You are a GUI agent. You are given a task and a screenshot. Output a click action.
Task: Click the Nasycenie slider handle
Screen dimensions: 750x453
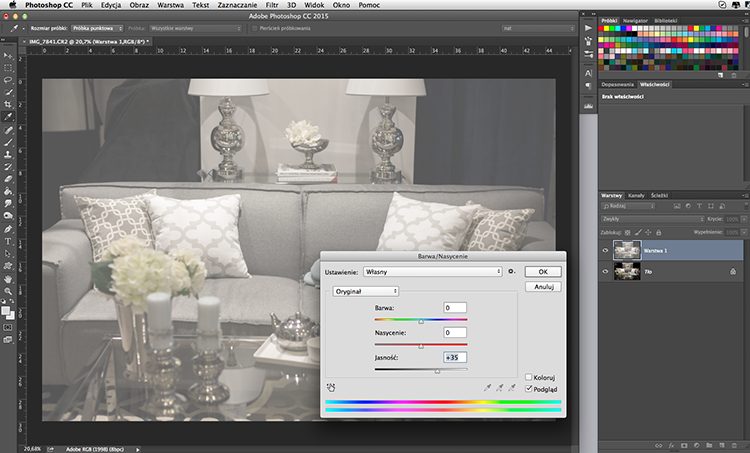coord(421,346)
